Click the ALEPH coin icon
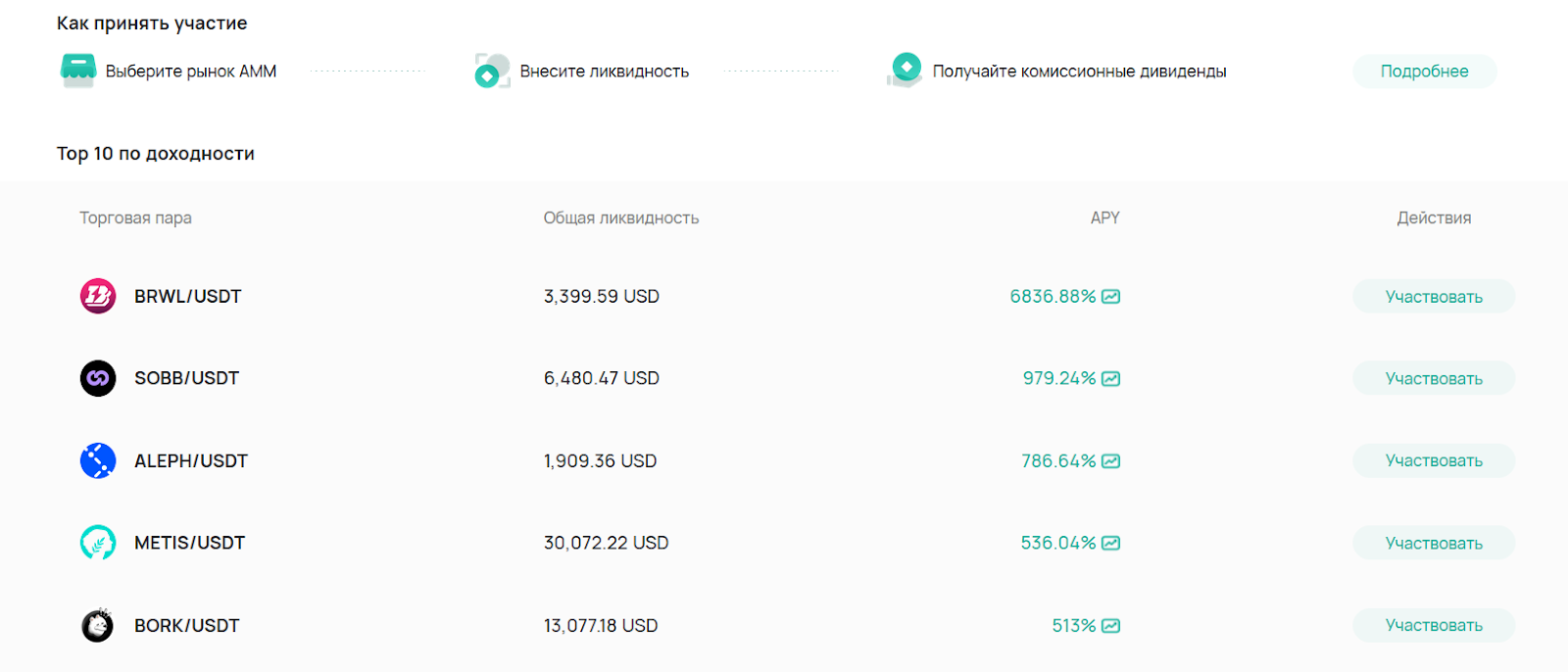 click(x=98, y=460)
